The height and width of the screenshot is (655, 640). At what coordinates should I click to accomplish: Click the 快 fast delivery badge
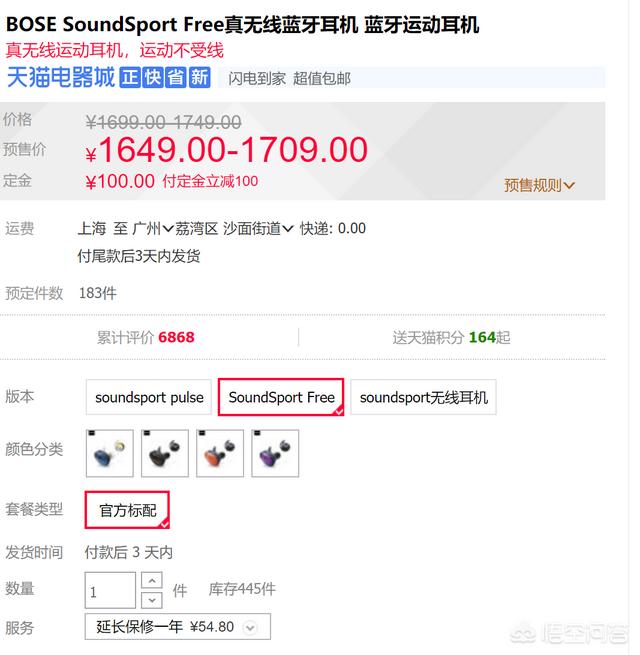click(x=153, y=78)
